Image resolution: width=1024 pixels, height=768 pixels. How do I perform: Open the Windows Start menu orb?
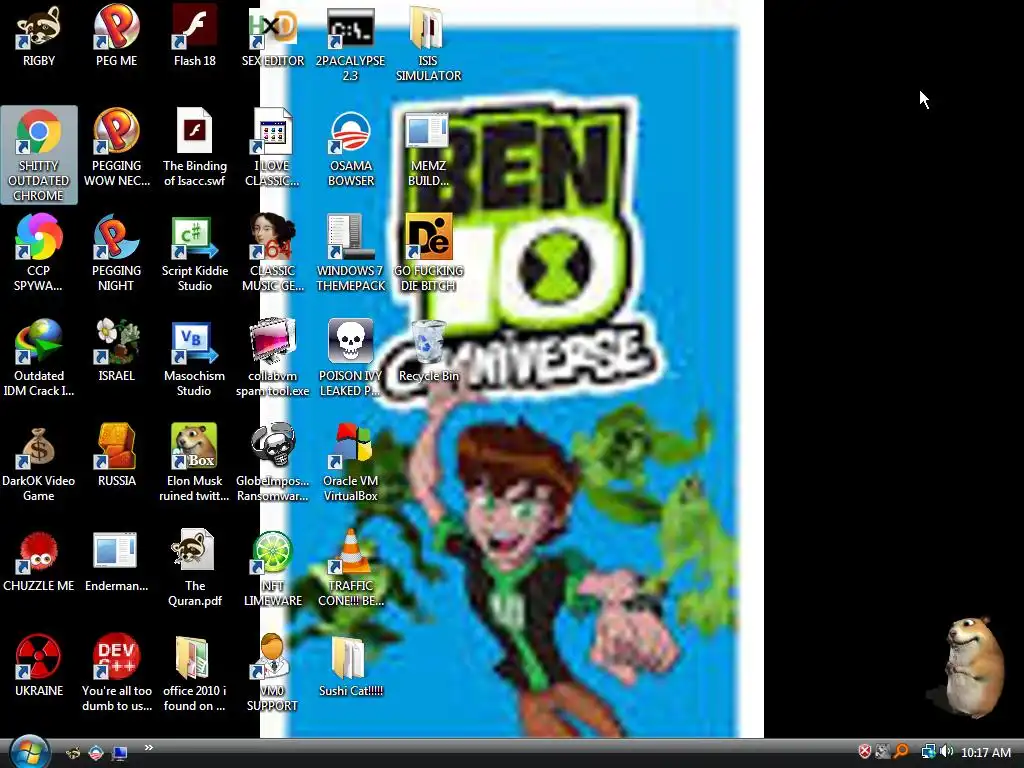point(29,752)
